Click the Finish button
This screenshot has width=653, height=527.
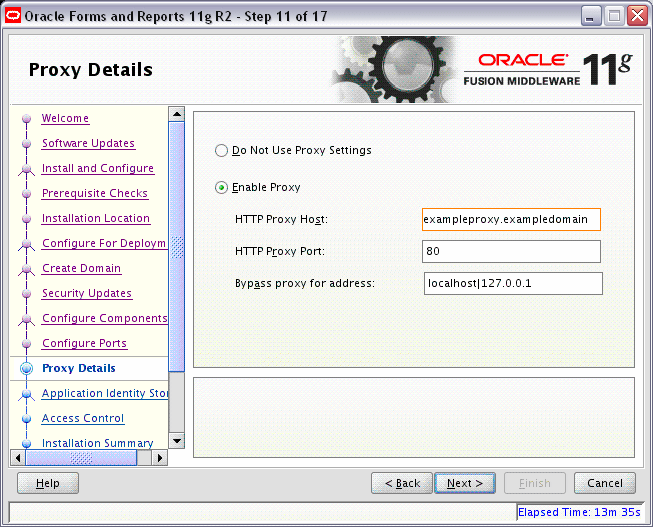click(535, 483)
